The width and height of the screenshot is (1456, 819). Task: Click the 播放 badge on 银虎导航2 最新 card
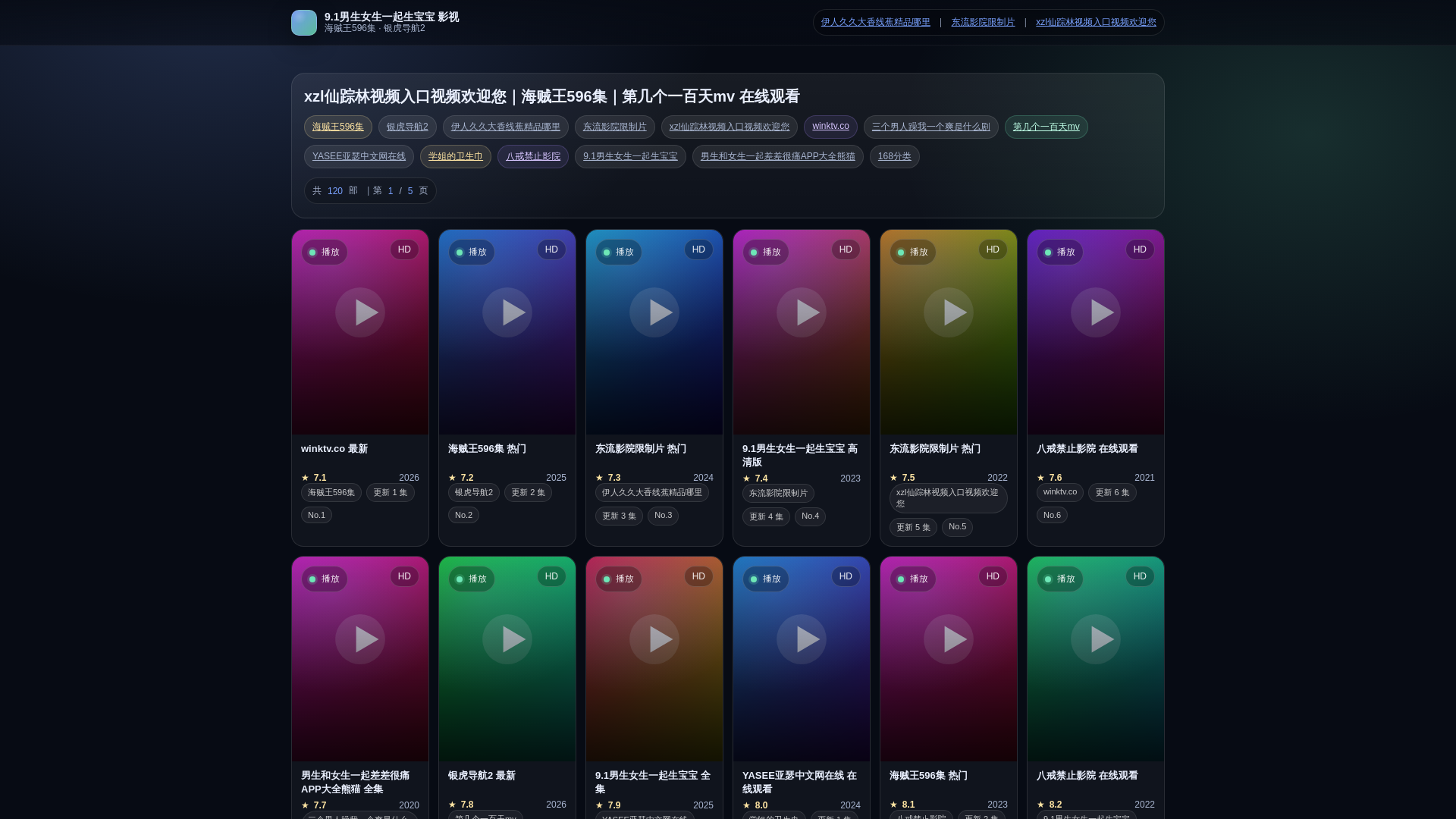(x=472, y=579)
